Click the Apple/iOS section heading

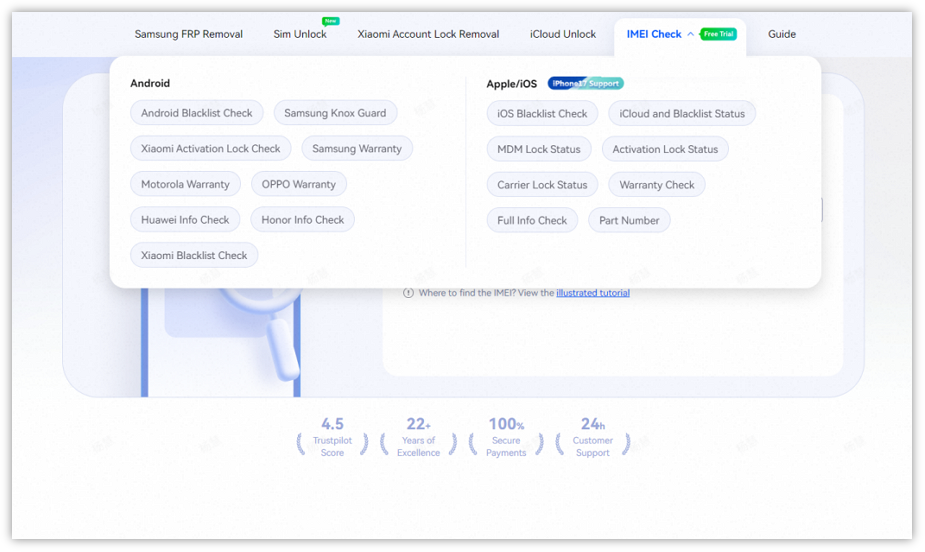coord(511,84)
